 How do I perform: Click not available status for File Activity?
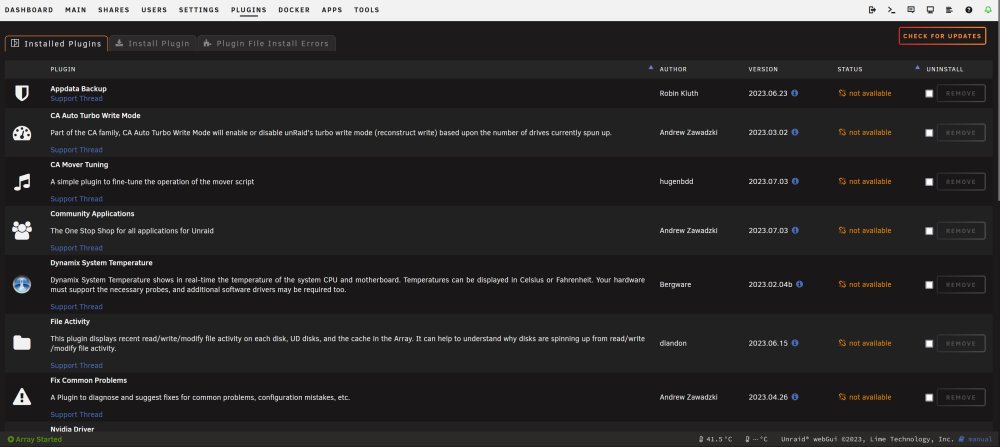coord(865,343)
